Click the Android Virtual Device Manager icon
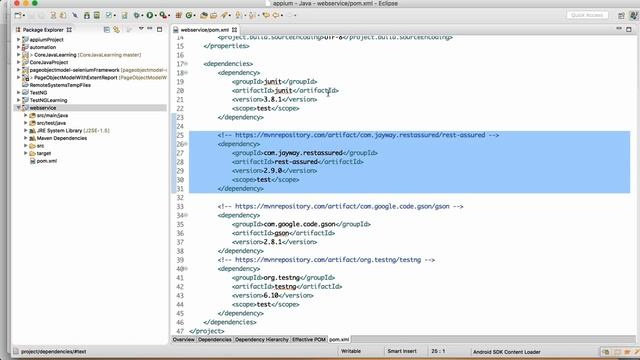 [x=97, y=15]
